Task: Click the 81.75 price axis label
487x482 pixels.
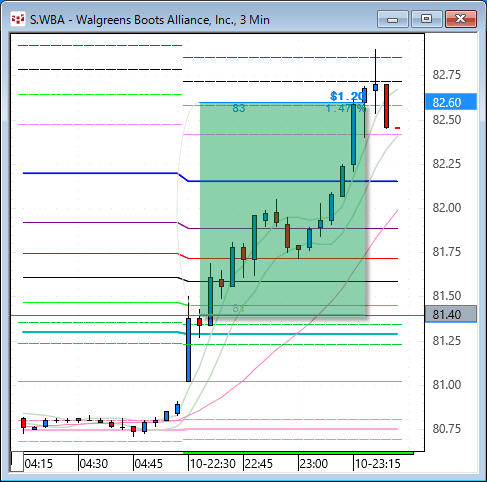Action: [x=447, y=252]
